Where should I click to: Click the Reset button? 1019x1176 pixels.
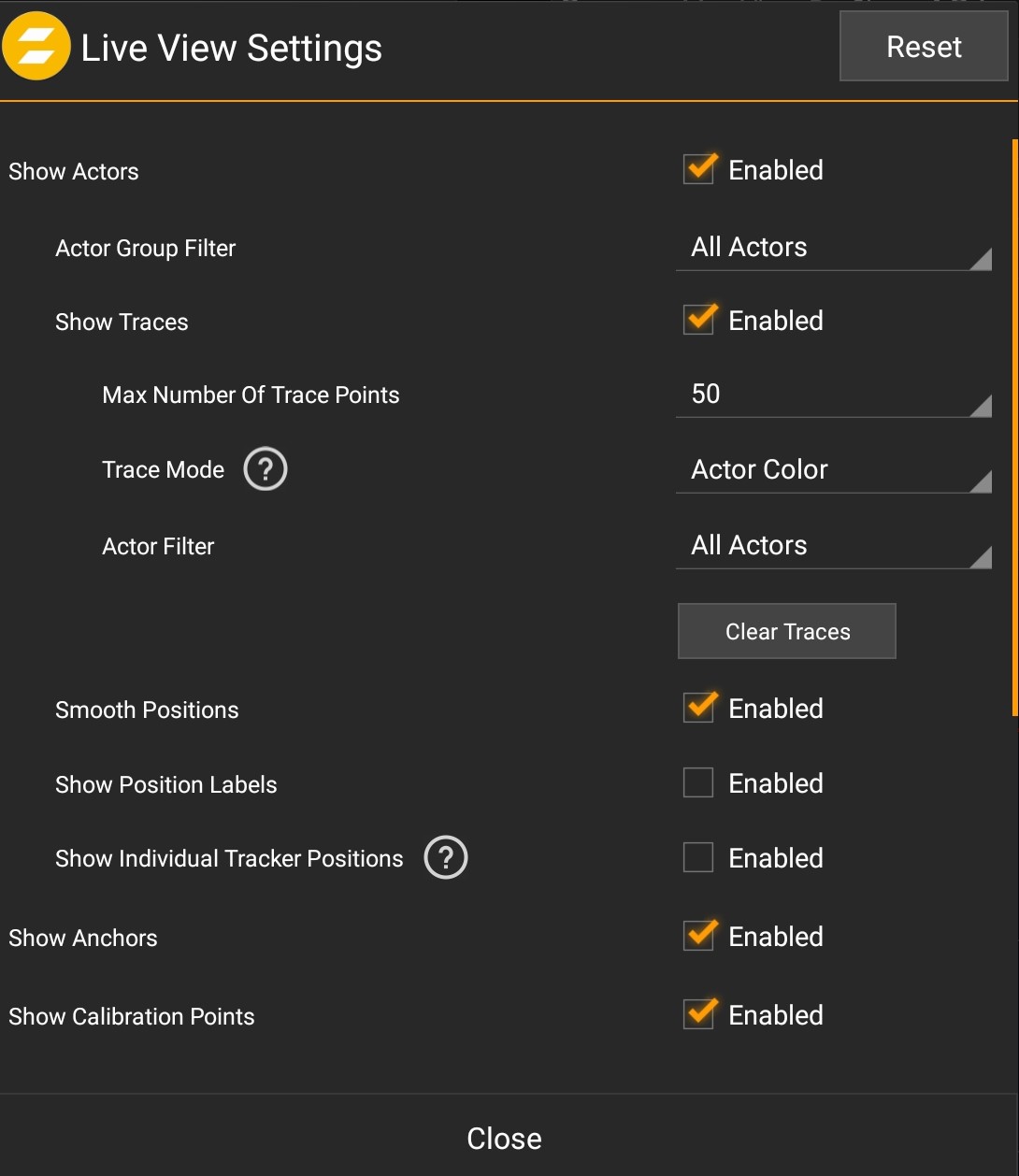pyautogui.click(x=923, y=45)
